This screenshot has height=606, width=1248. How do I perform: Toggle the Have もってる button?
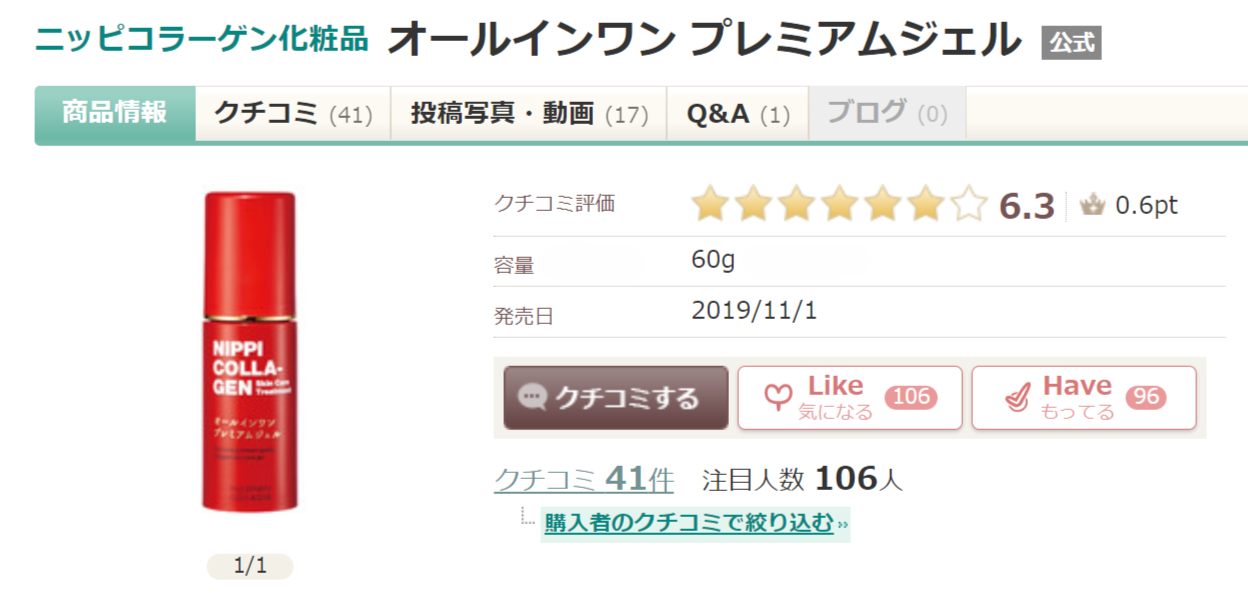tap(1084, 398)
